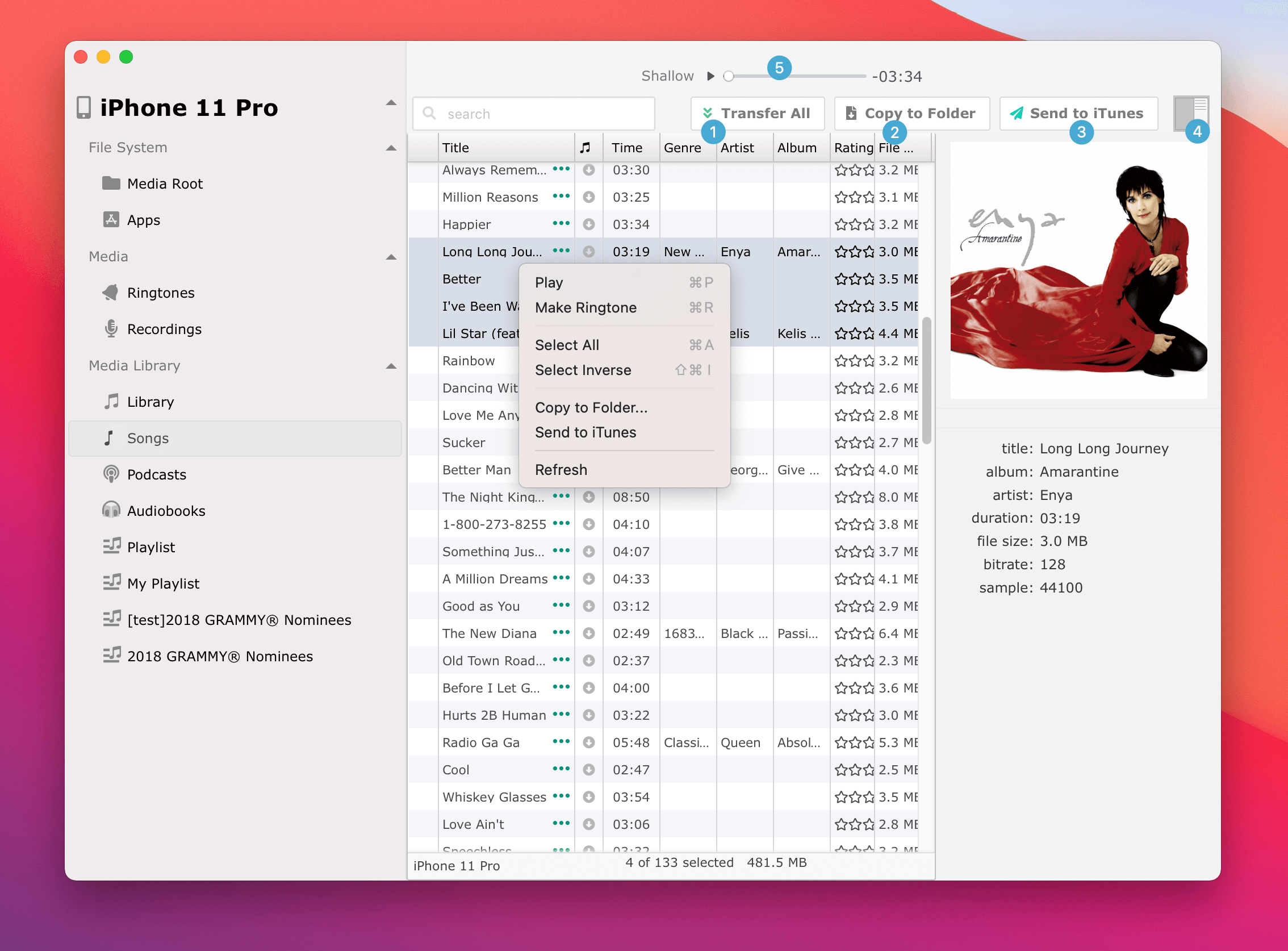Select Ringtones in the Media section

pyautogui.click(x=148, y=293)
